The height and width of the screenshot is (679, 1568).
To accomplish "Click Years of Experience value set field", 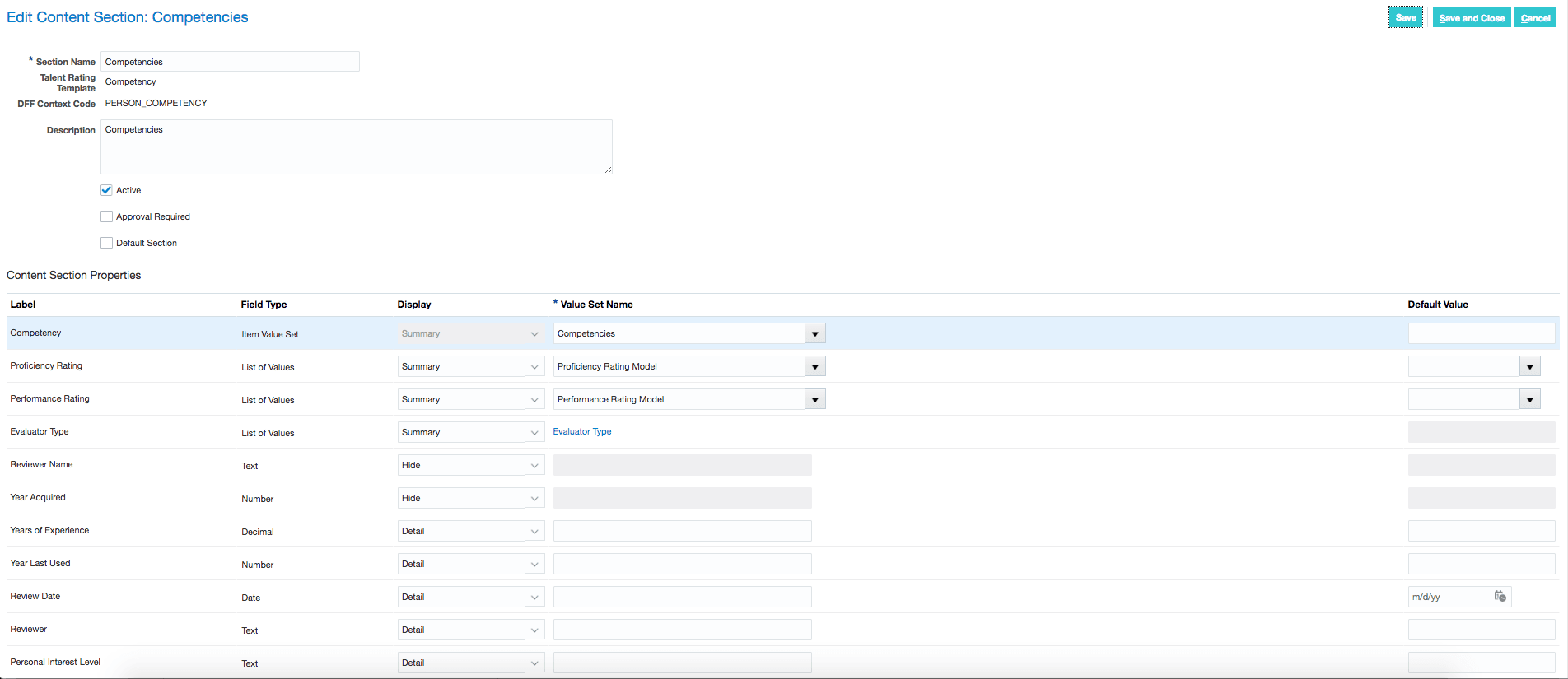I will (x=683, y=531).
